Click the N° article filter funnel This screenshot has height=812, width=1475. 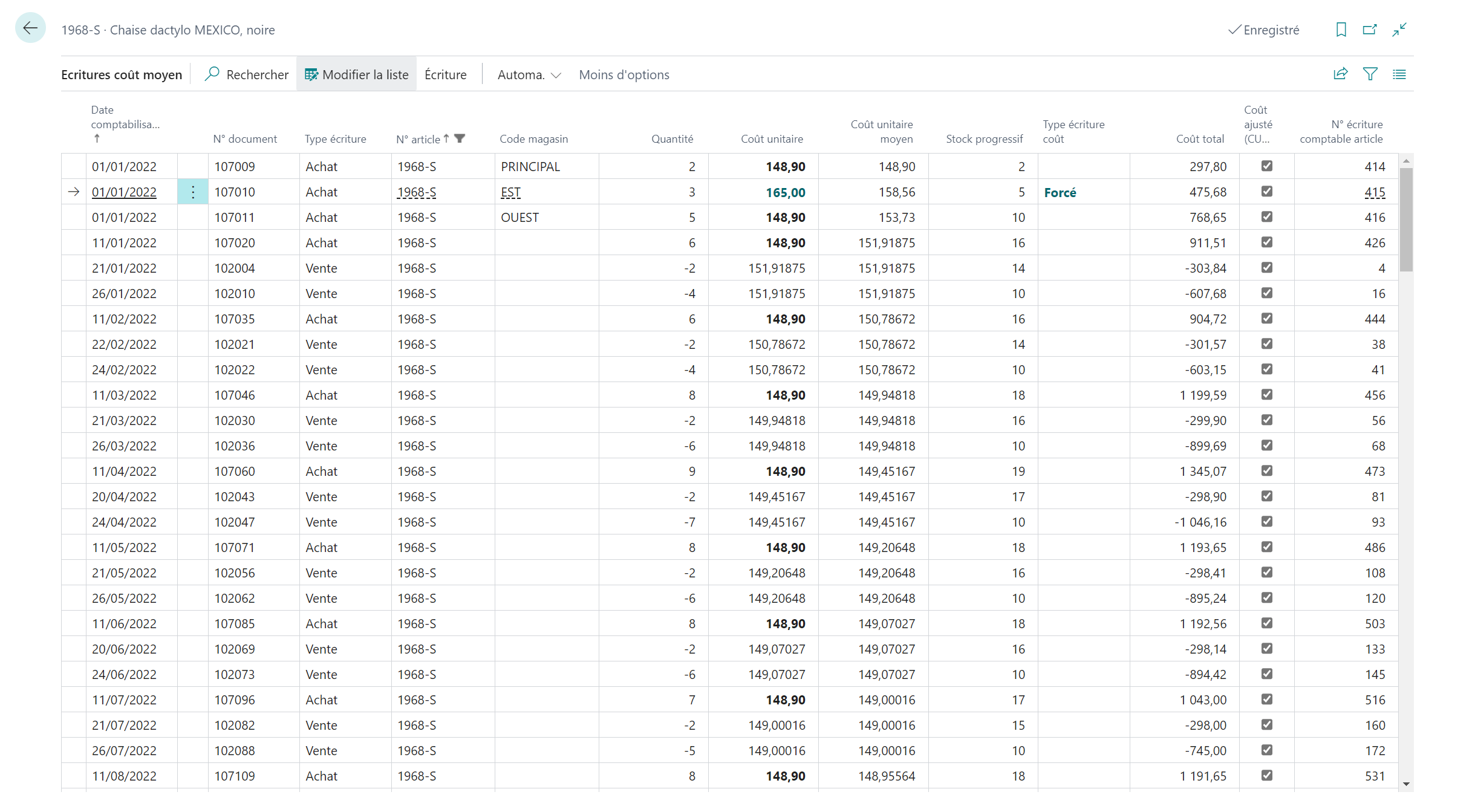tap(460, 138)
